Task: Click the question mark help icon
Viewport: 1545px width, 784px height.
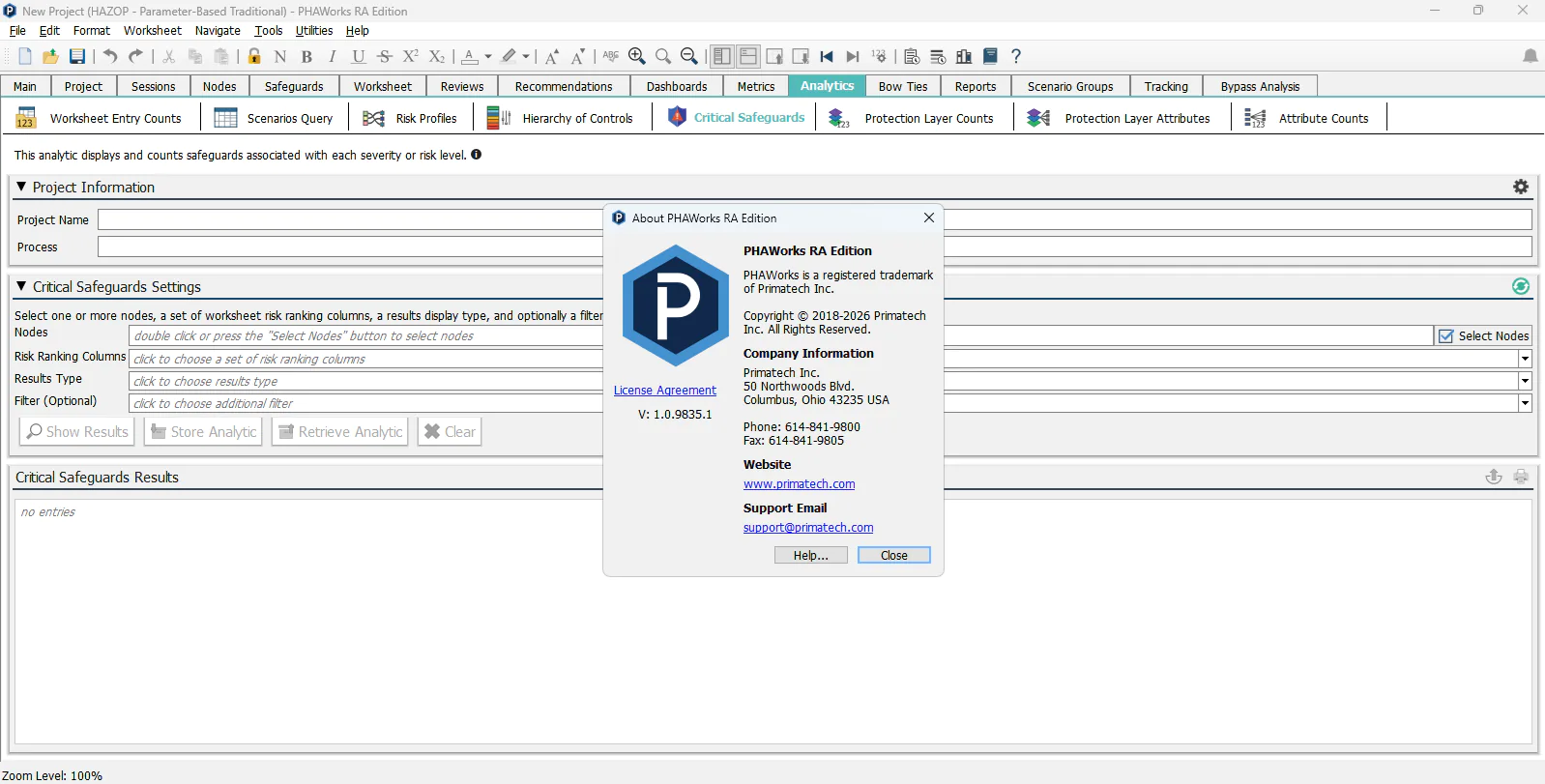Action: tap(1016, 56)
